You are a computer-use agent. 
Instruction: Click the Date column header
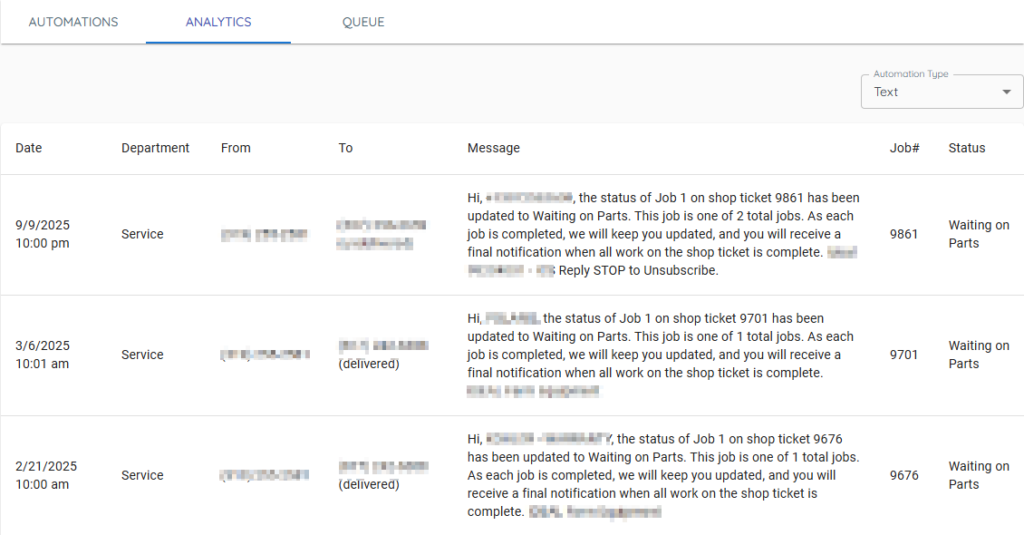click(x=29, y=148)
